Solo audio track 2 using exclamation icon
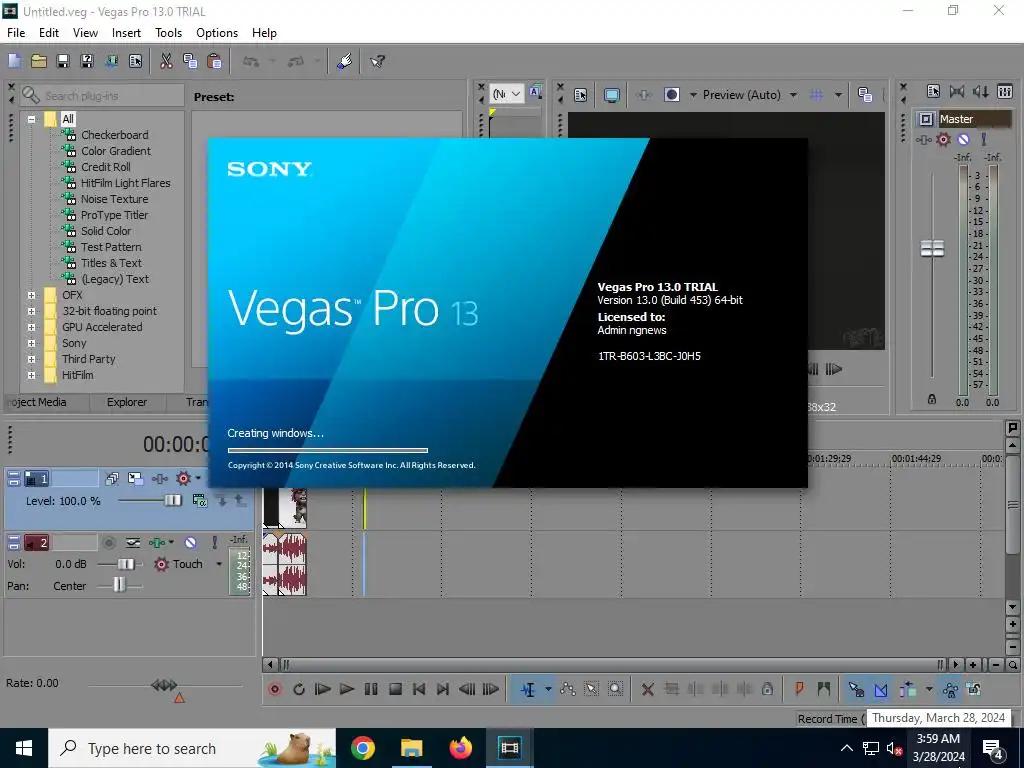 coord(214,542)
